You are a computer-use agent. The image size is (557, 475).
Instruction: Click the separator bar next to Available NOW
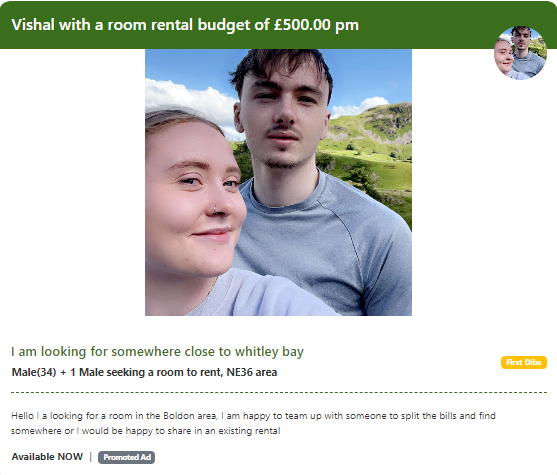(91, 457)
